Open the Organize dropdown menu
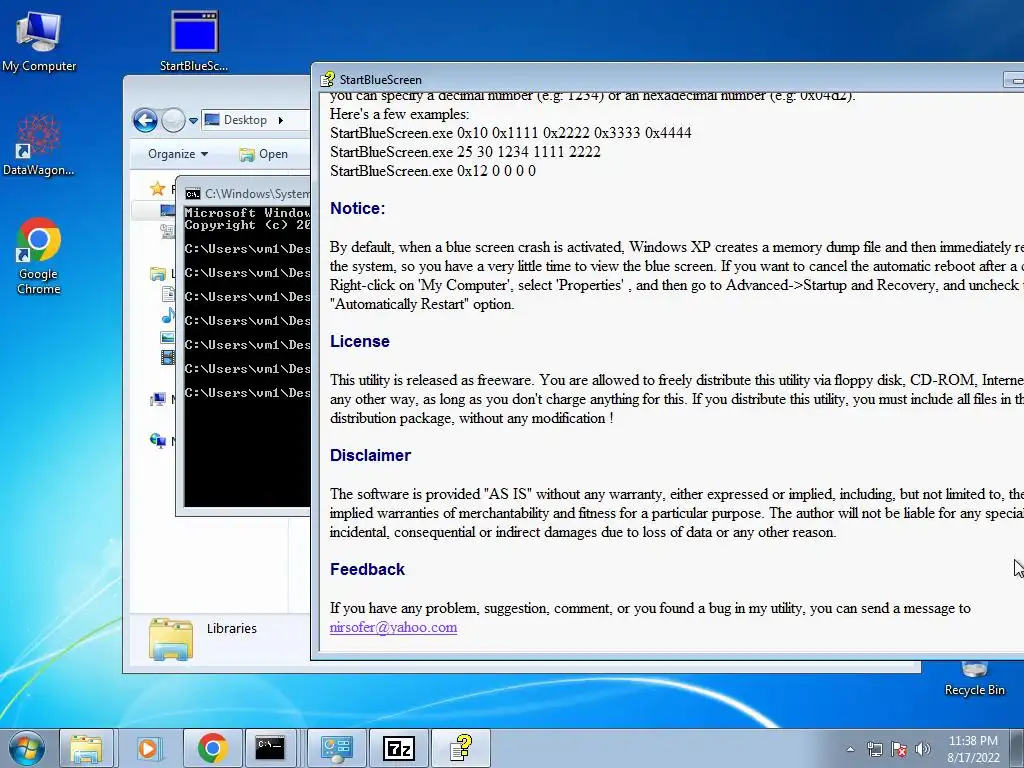Viewport: 1024px width, 768px height. pyautogui.click(x=178, y=154)
